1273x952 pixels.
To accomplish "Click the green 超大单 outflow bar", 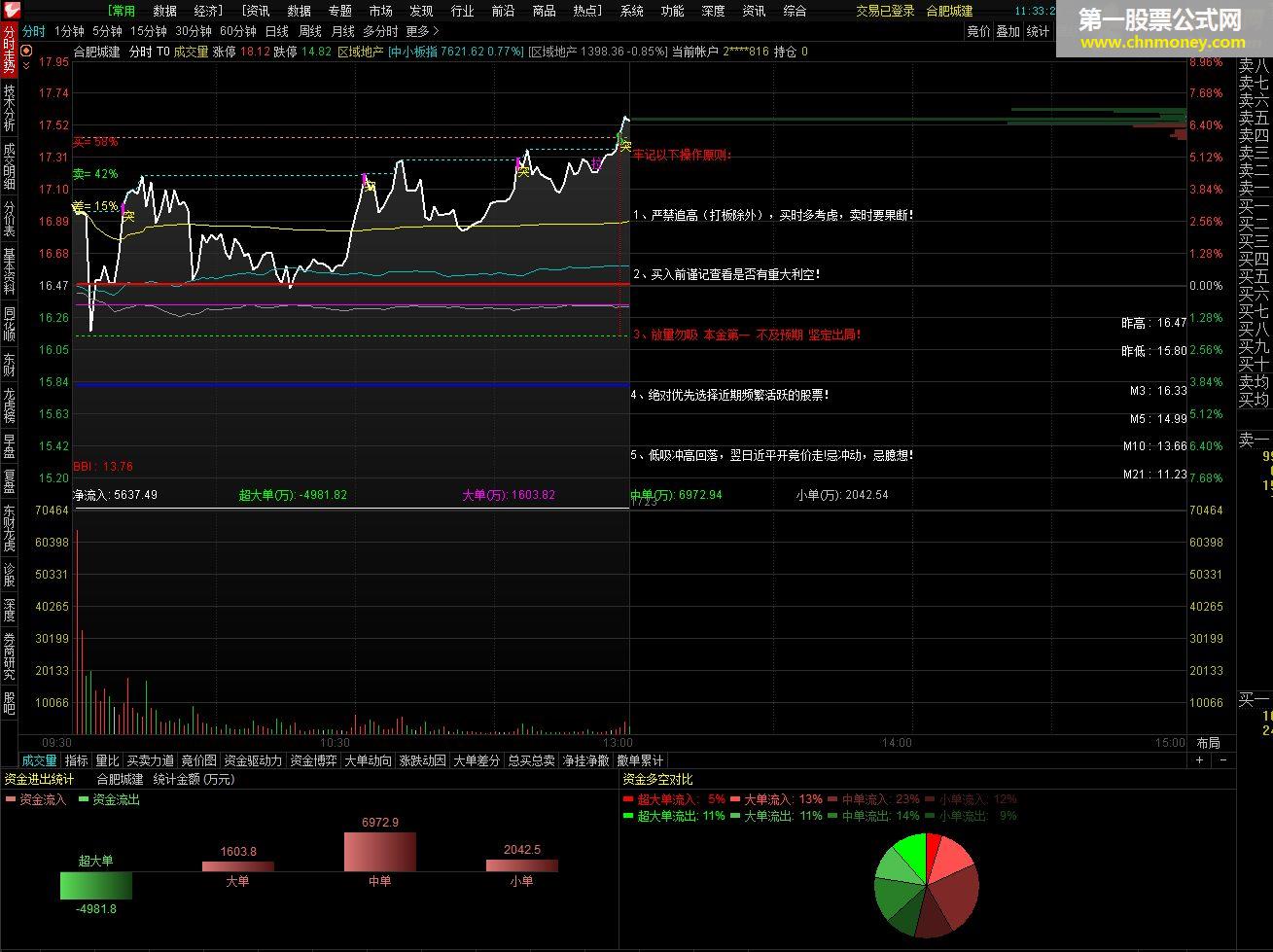I will (95, 885).
